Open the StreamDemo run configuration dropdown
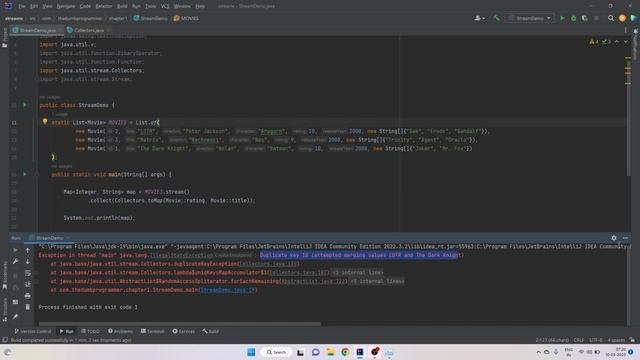The image size is (640, 360). click(530, 18)
